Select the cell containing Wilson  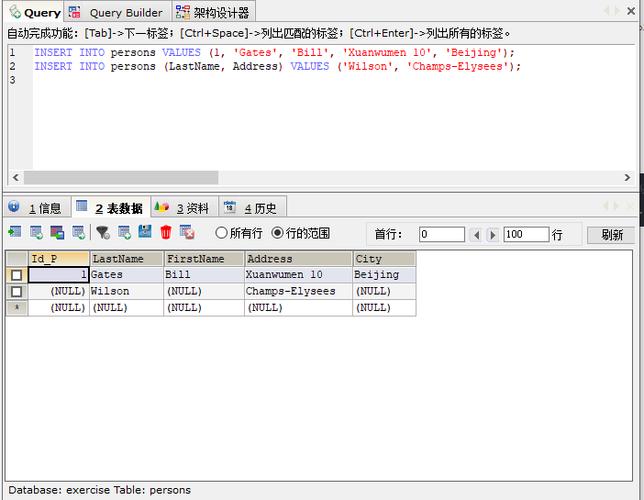click(x=126, y=291)
